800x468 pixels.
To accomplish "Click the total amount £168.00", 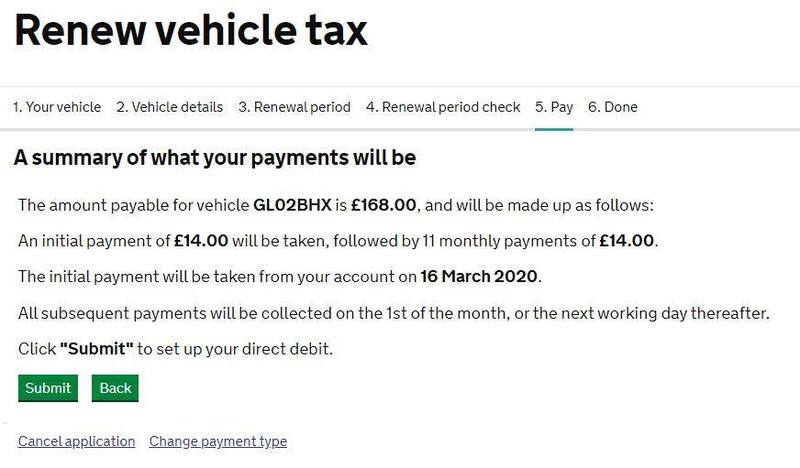I will coord(388,206).
